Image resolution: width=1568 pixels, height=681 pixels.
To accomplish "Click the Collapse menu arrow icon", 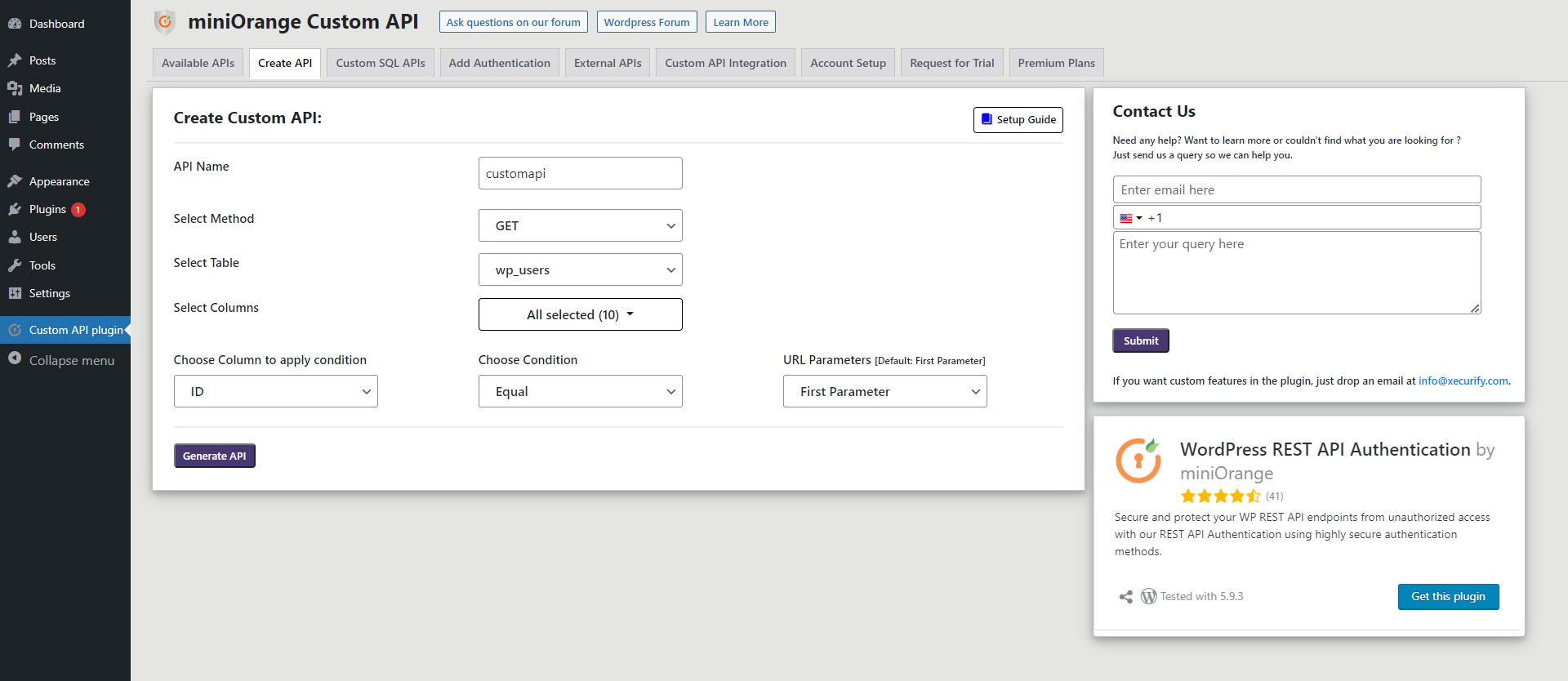I will click(15, 358).
